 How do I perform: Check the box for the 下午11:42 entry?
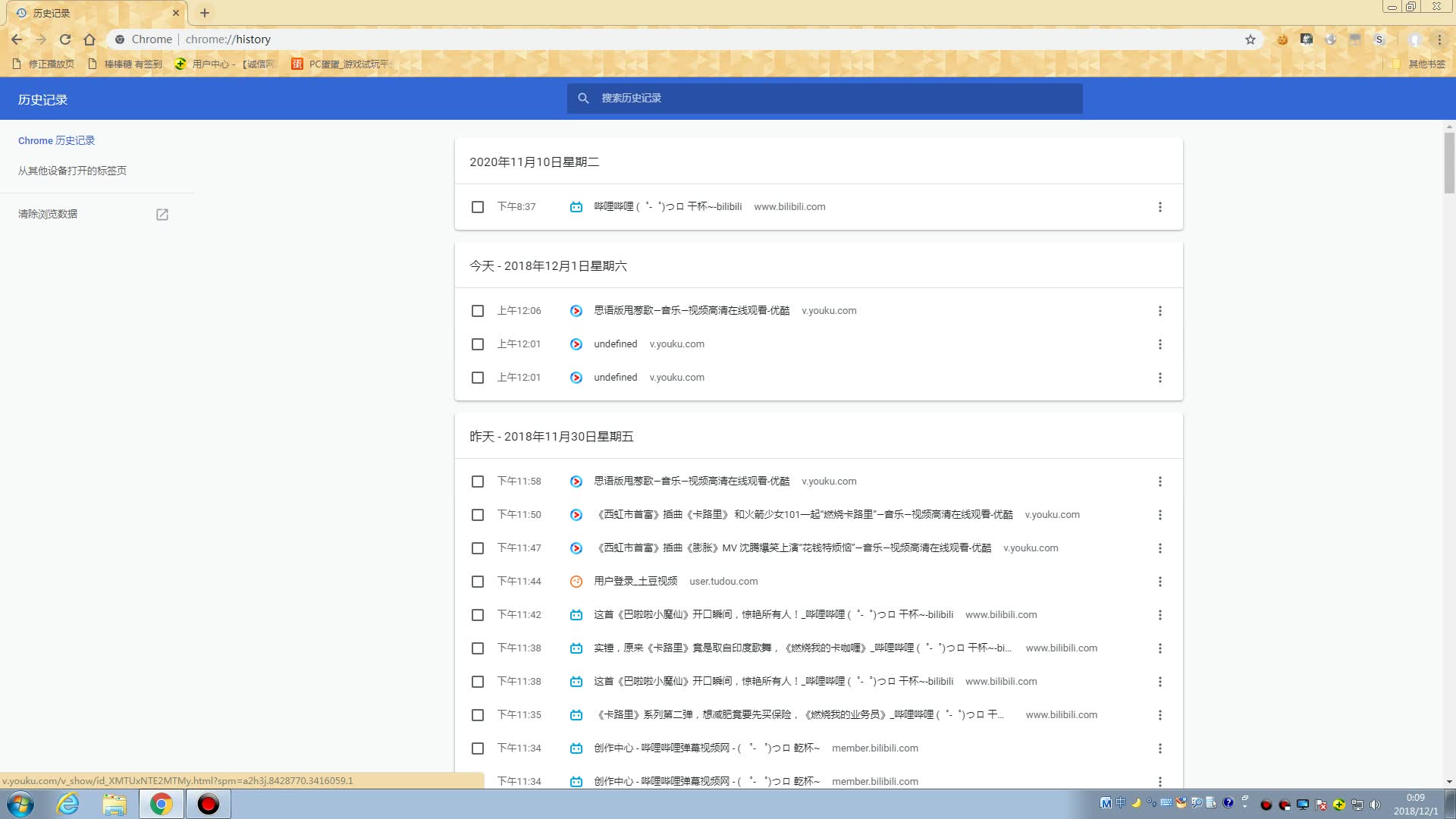[478, 615]
